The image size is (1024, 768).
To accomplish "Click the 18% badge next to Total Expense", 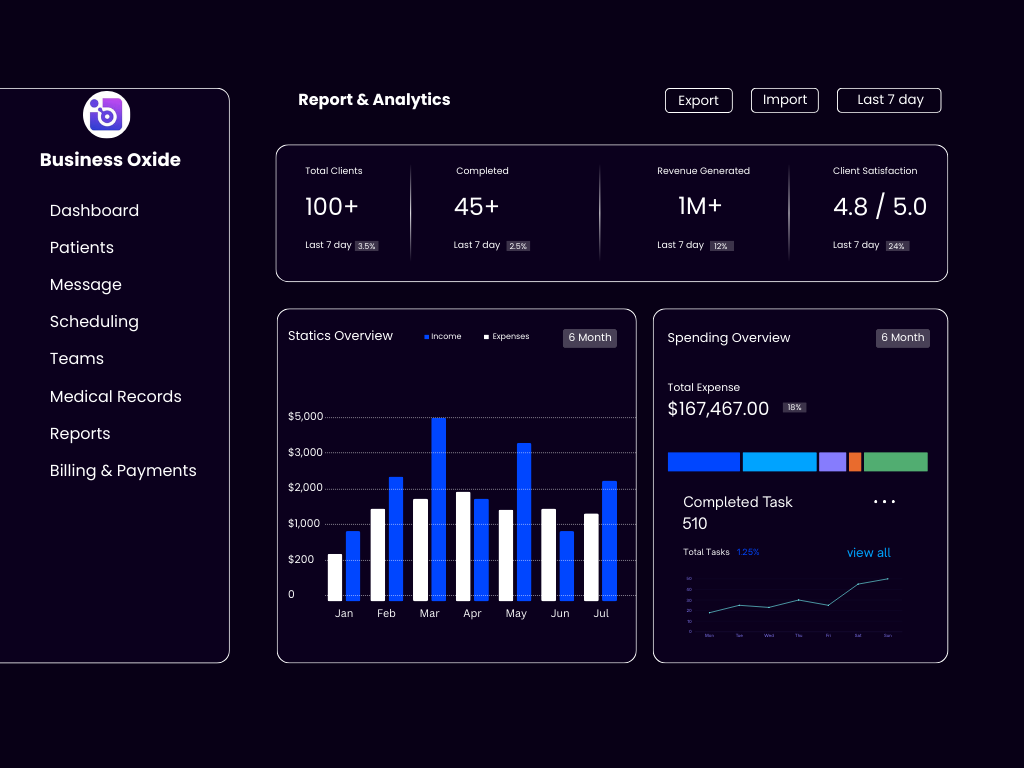I will click(794, 408).
